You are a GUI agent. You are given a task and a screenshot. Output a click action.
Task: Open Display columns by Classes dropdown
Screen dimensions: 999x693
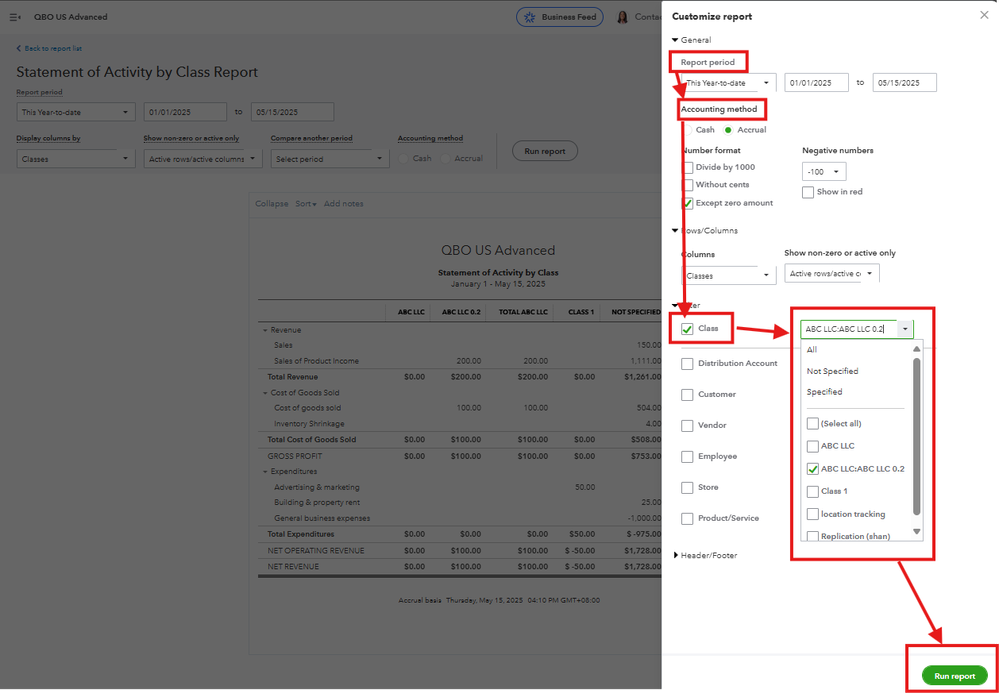[x=76, y=159]
